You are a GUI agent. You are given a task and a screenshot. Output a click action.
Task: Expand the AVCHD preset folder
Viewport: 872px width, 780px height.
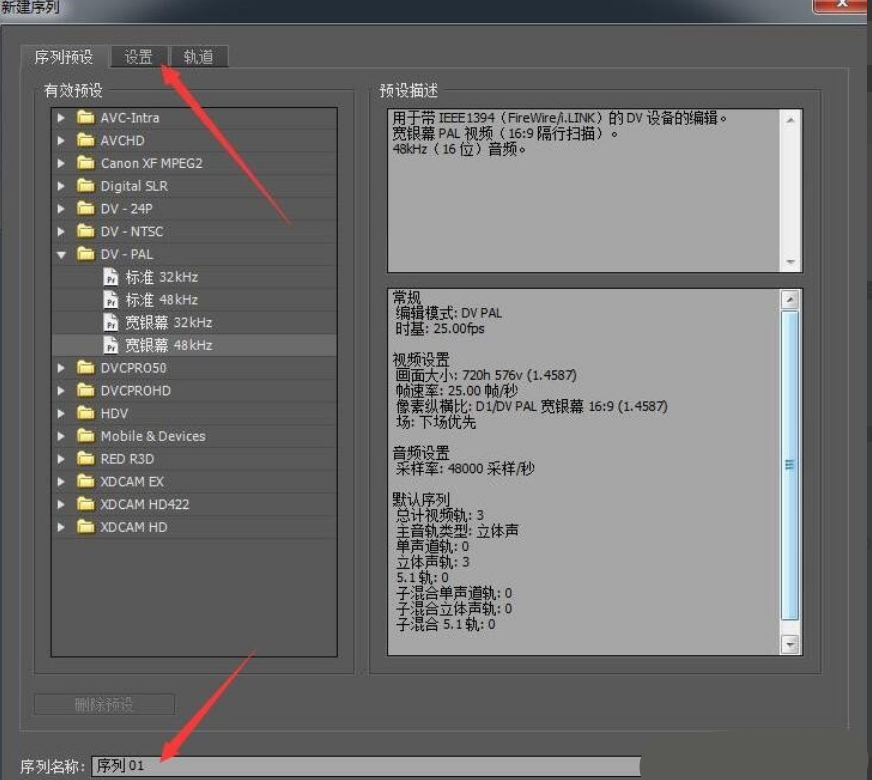tap(61, 141)
